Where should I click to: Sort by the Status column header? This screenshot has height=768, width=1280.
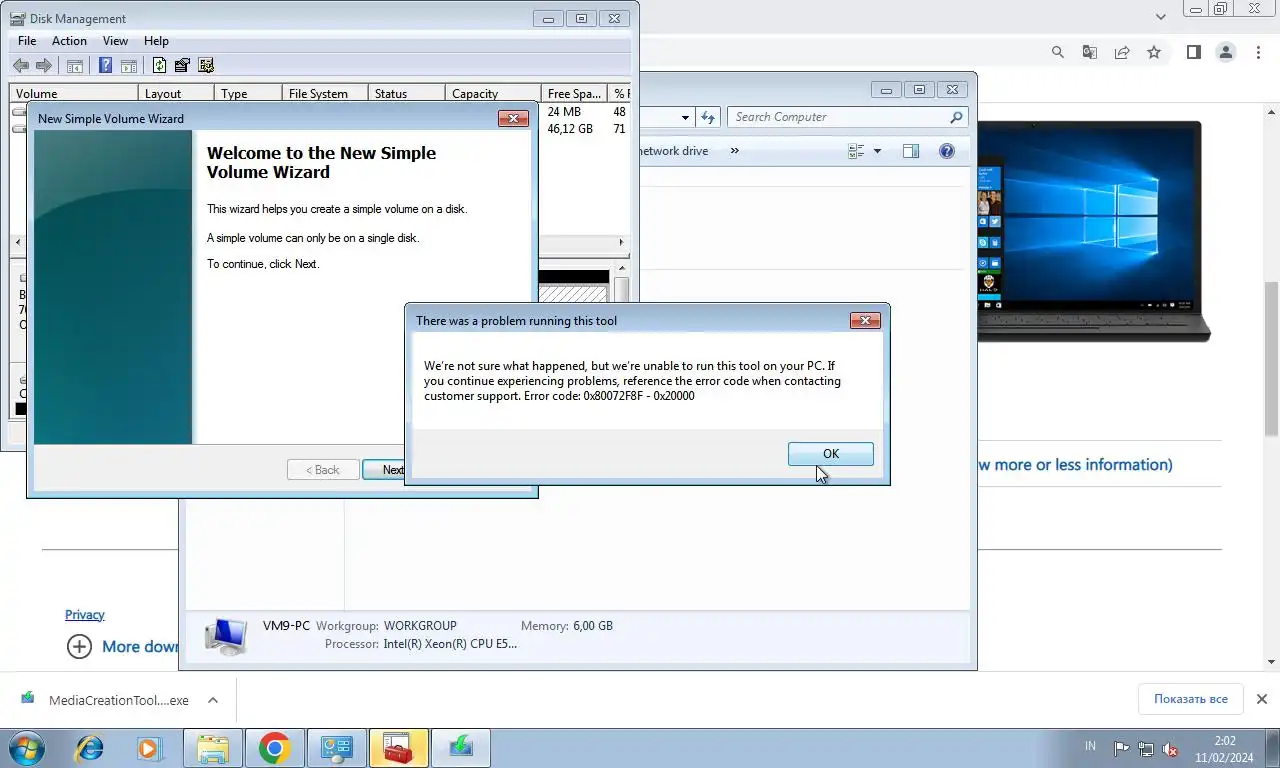tap(406, 94)
